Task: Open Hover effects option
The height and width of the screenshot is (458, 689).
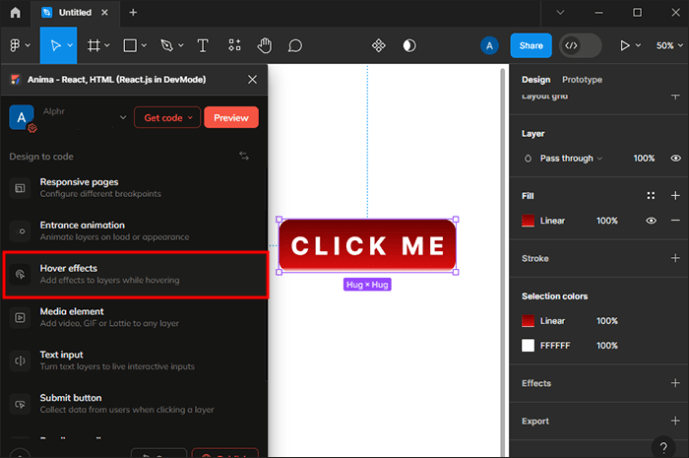Action: click(x=135, y=275)
